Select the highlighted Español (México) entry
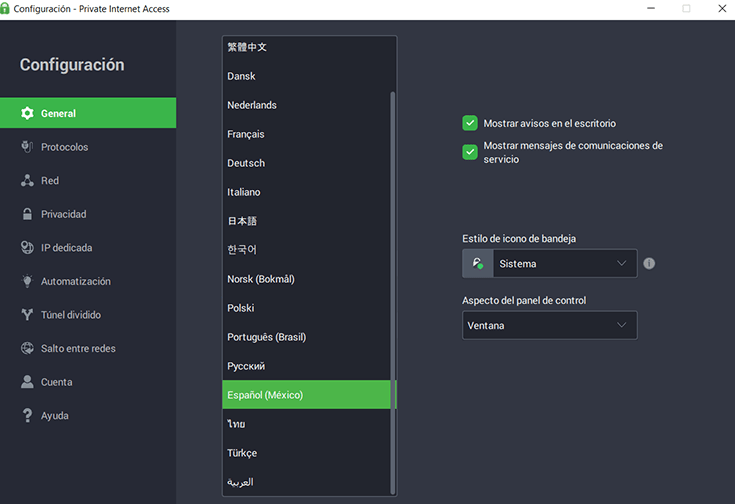This screenshot has height=504, width=735. coord(306,395)
